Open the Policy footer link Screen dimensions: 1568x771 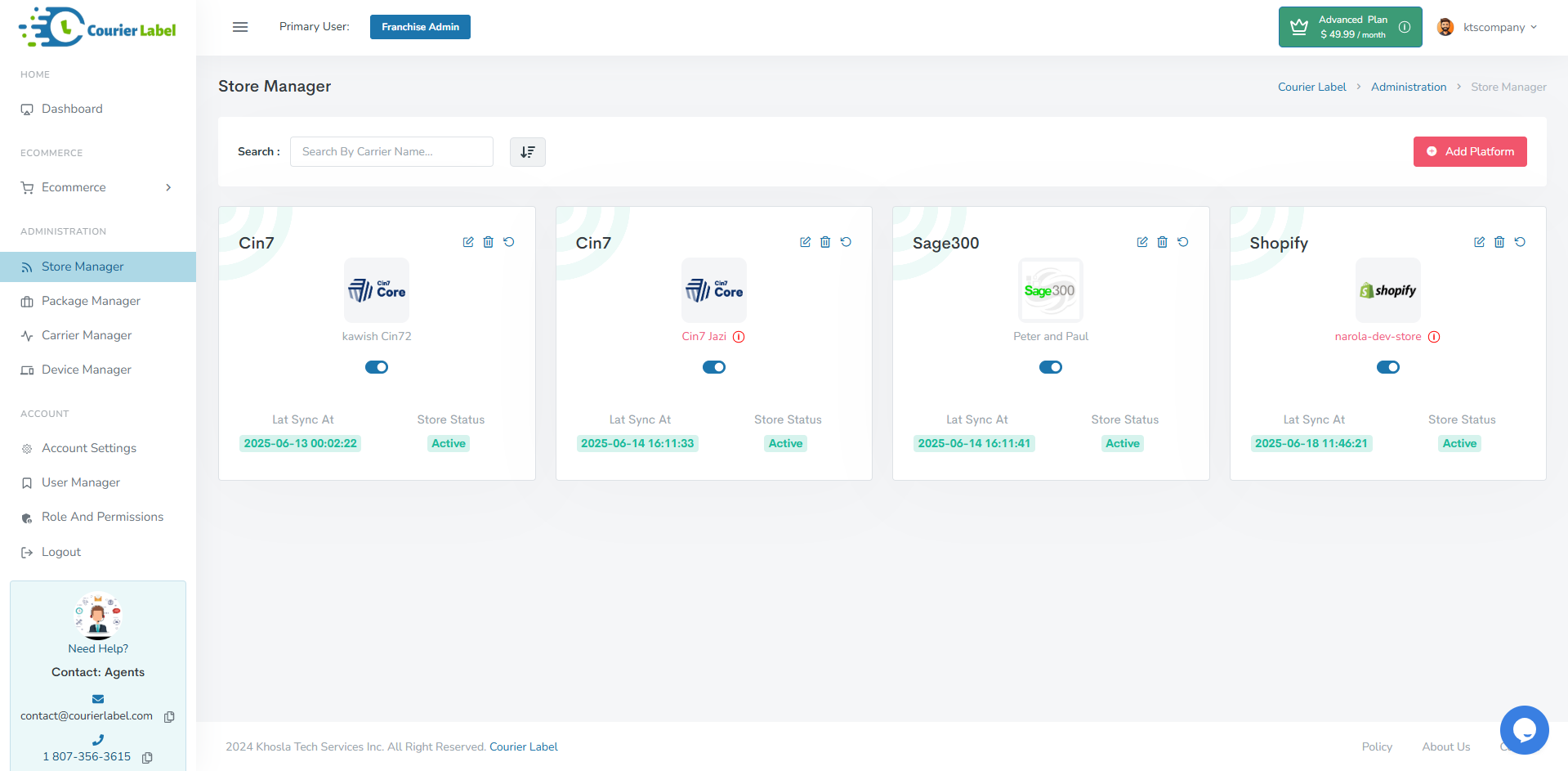point(1377,746)
